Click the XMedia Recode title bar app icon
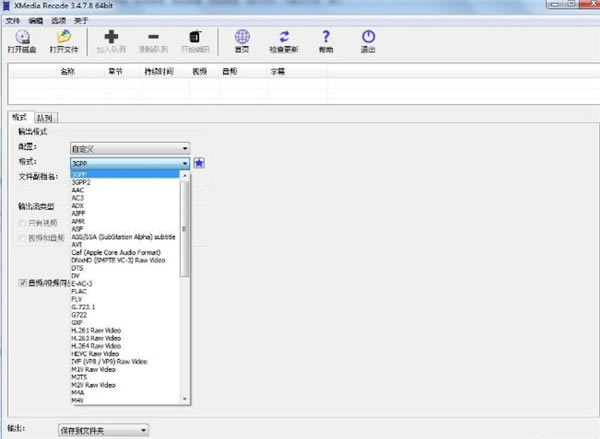 point(6,5)
